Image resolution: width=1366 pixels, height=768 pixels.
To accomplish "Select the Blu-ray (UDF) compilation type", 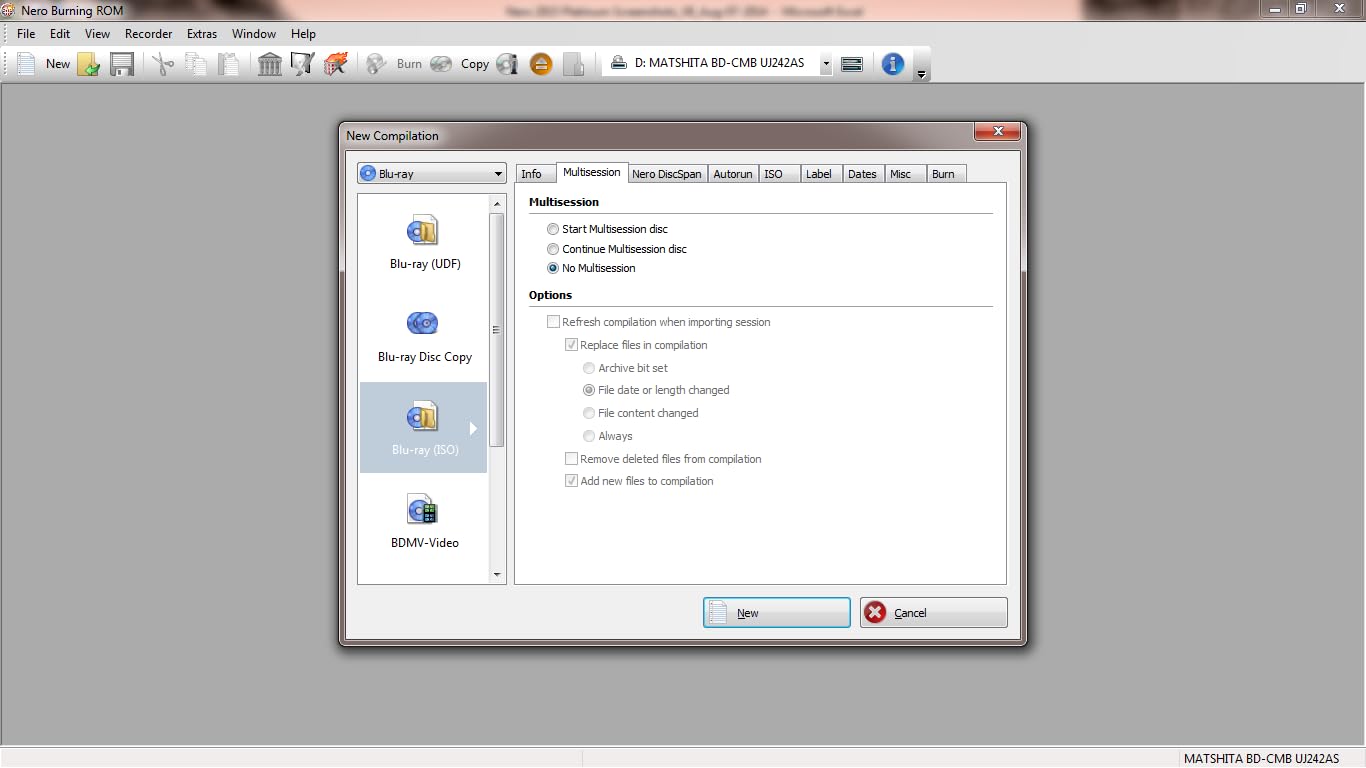I will tap(425, 242).
